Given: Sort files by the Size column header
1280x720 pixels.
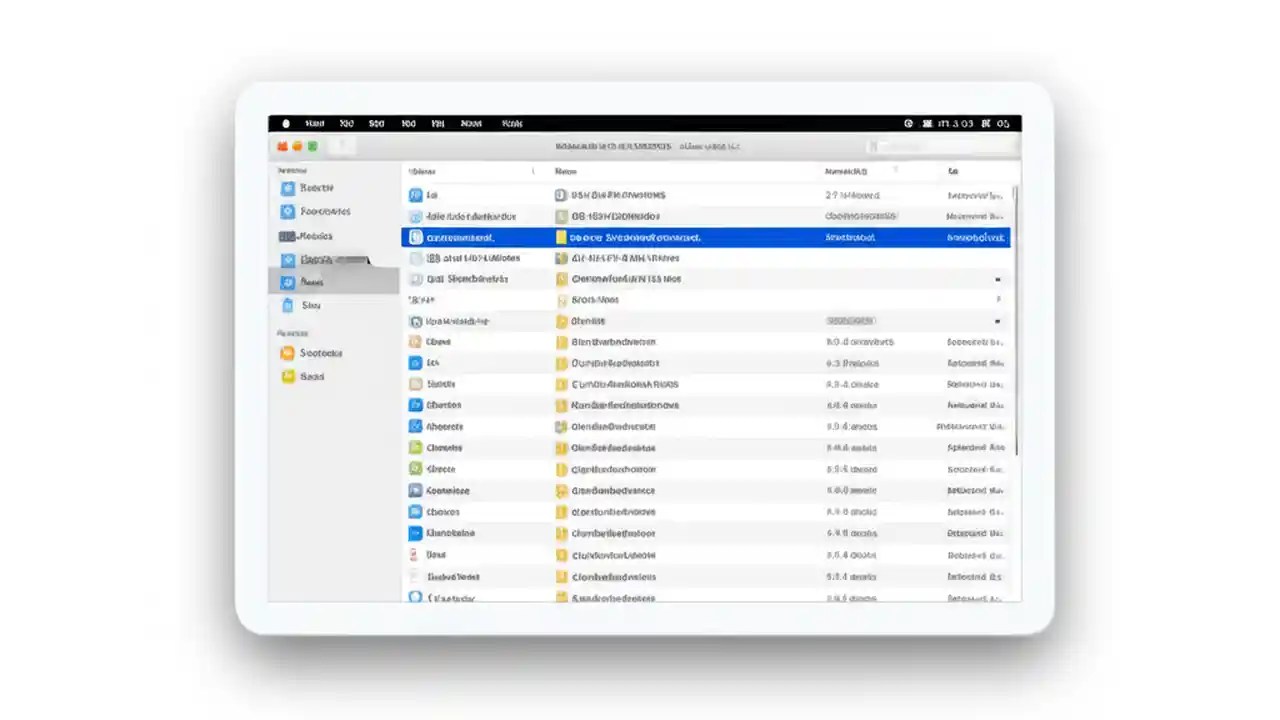Looking at the screenshot, I should click(x=952, y=171).
